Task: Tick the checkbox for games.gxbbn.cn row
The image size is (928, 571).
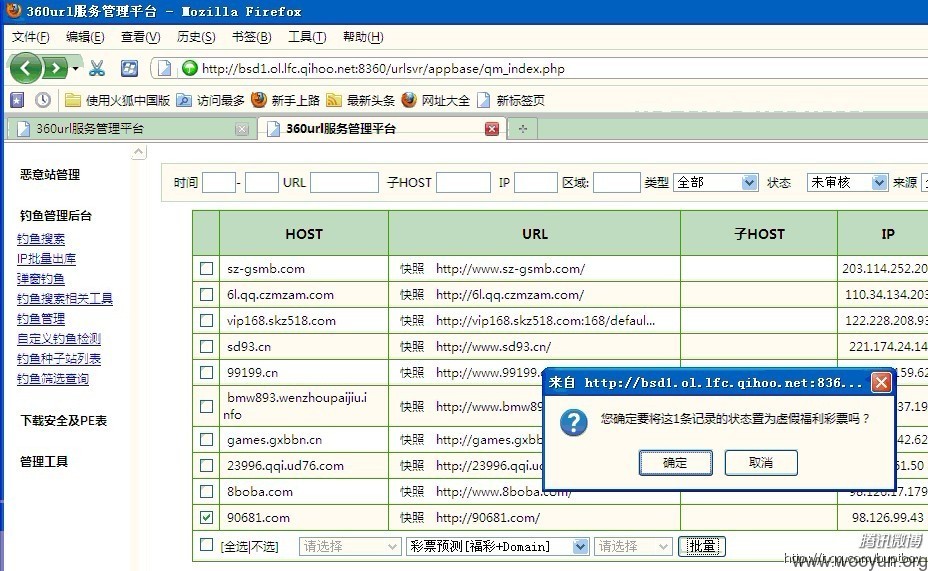Action: click(x=206, y=439)
